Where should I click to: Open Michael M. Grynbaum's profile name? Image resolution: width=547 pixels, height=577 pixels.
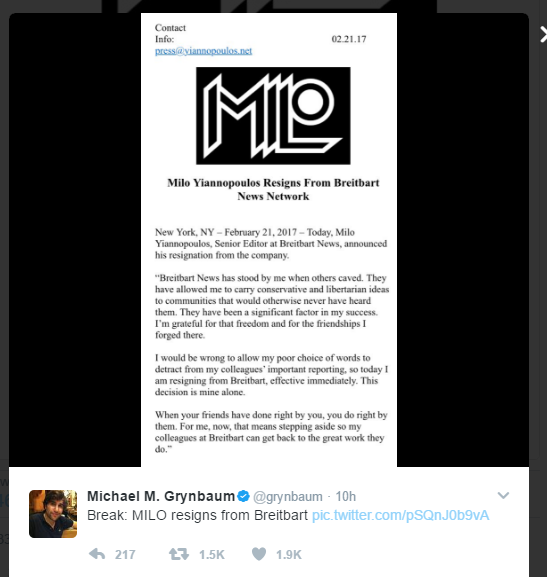pos(161,496)
